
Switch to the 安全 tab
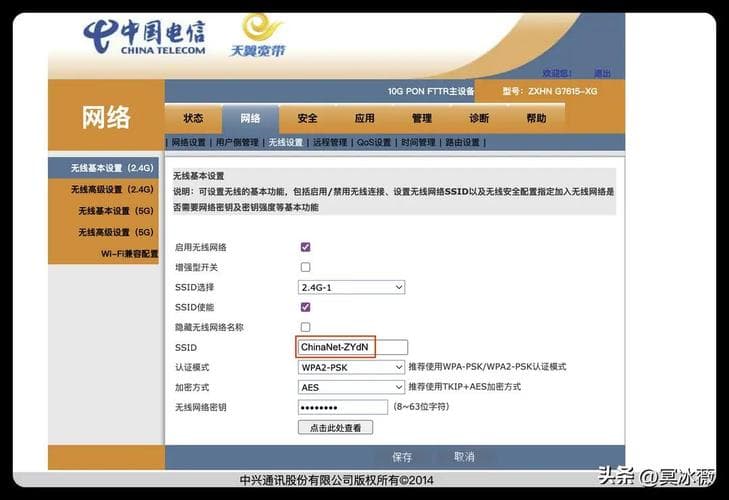(307, 118)
